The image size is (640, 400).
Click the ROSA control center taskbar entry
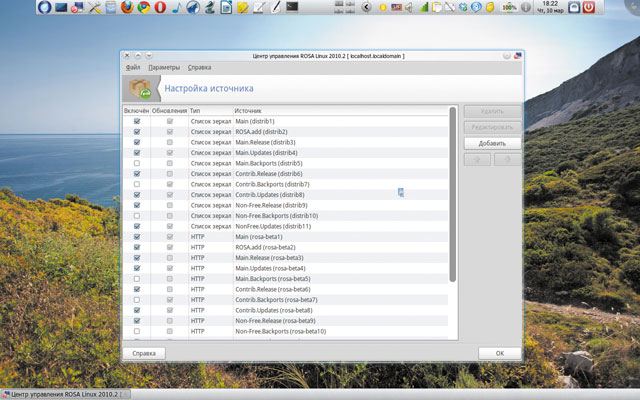pyautogui.click(x=65, y=394)
